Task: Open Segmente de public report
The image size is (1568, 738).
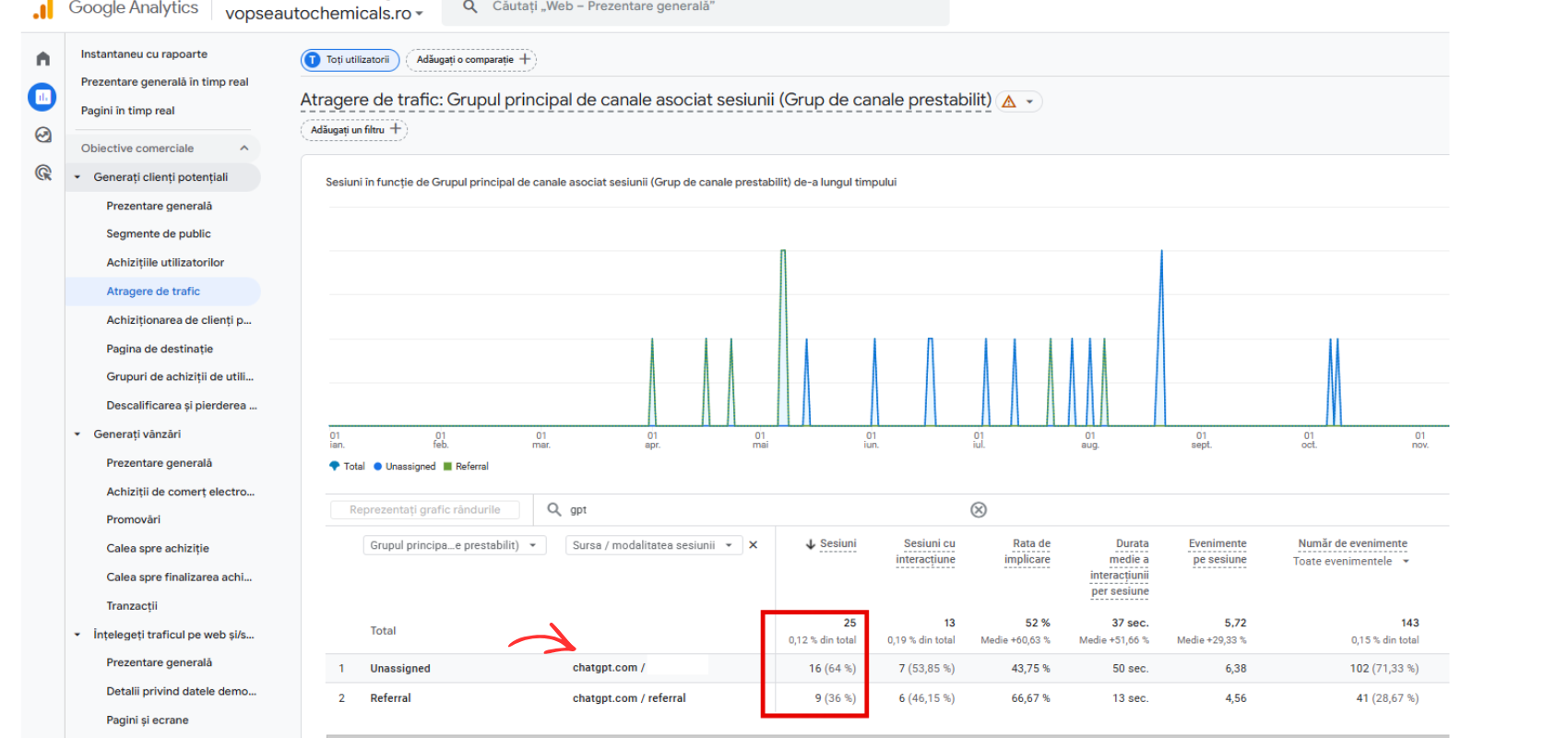Action: tap(159, 234)
